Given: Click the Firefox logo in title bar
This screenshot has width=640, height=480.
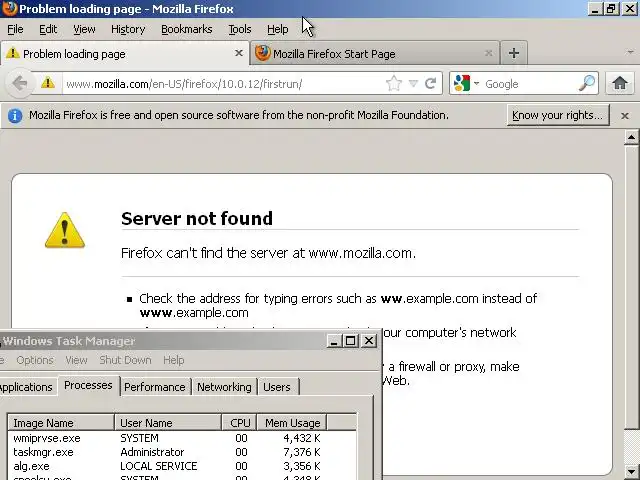Looking at the screenshot, I should click(x=9, y=9).
